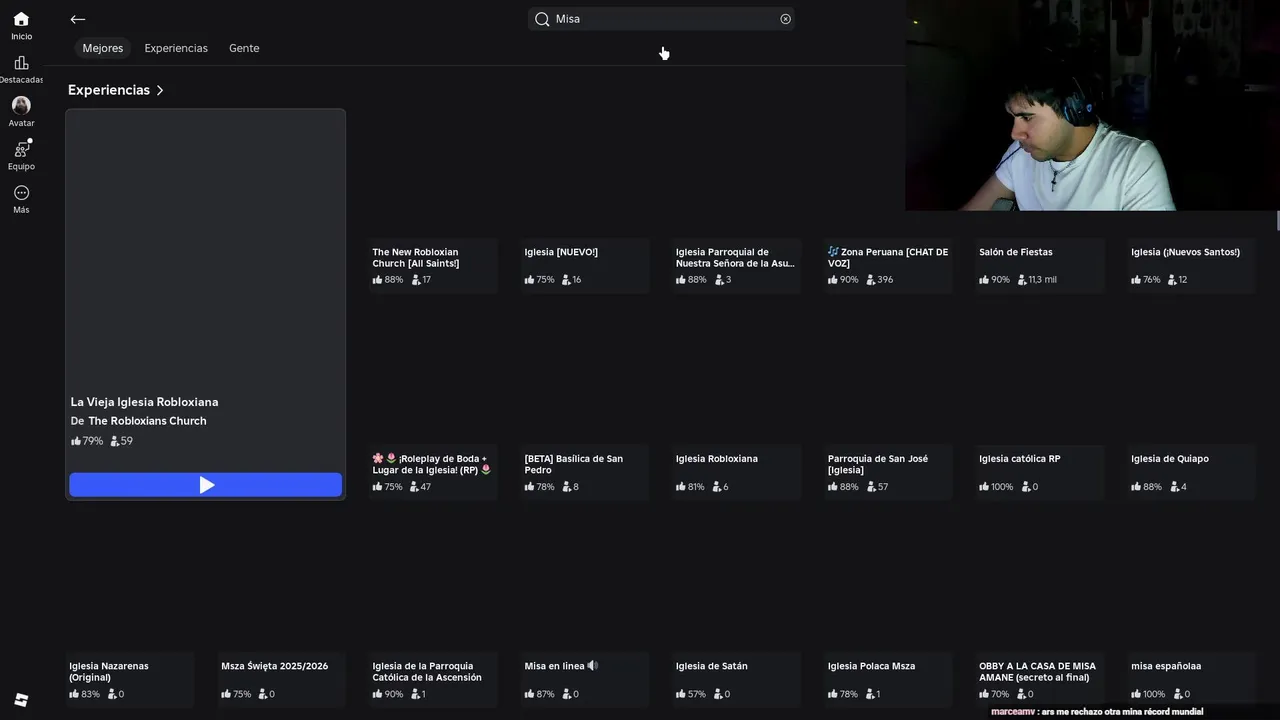
Task: Expand the Experiencias section chevron
Action: (160, 90)
